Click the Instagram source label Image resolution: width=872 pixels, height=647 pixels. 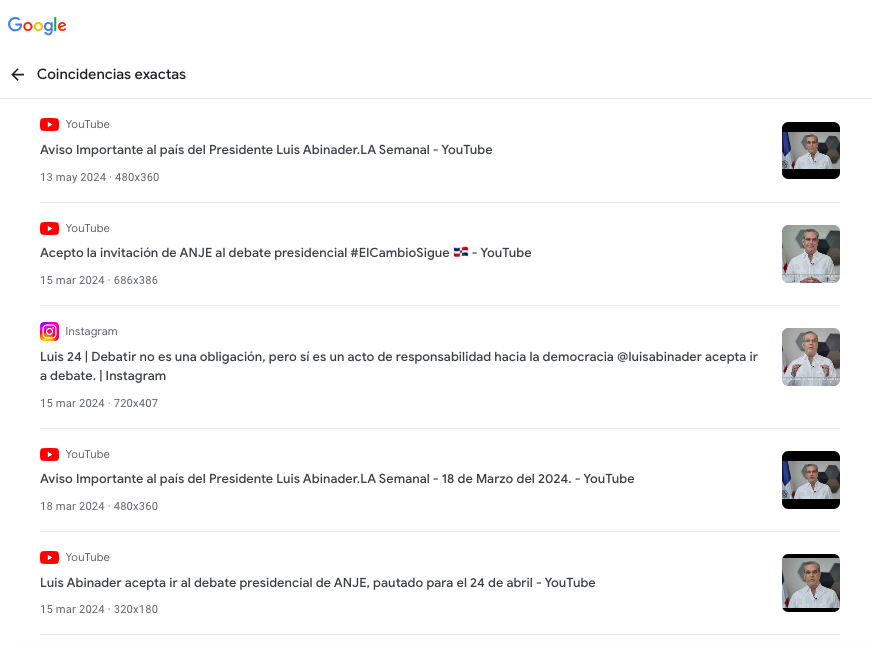click(x=91, y=332)
